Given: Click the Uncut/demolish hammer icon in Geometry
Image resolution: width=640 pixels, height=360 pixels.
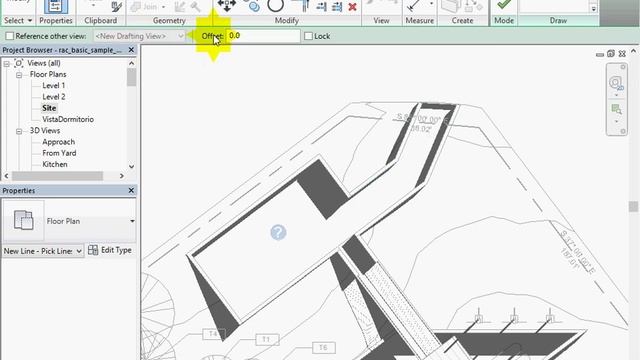Looking at the screenshot, I should (x=196, y=7).
